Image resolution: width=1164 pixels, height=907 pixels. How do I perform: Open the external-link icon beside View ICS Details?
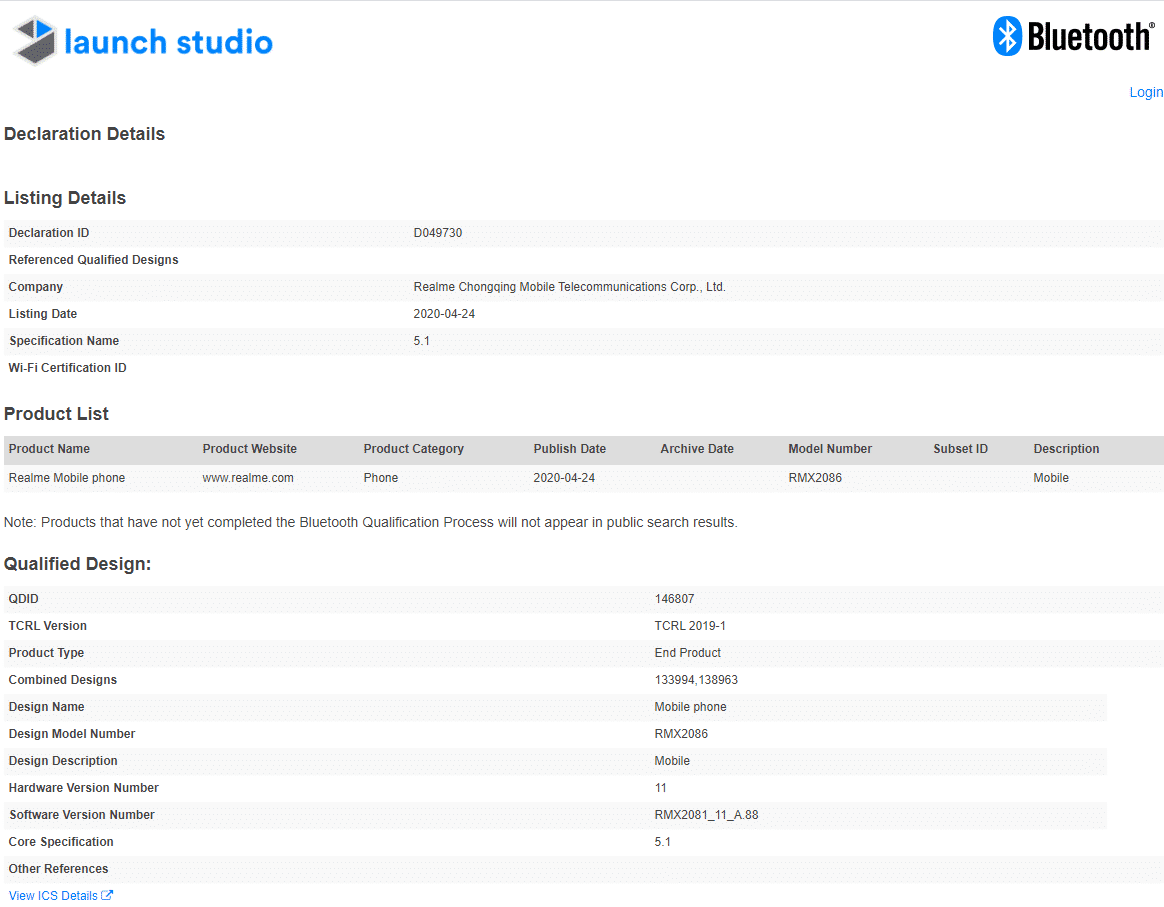(x=107, y=895)
